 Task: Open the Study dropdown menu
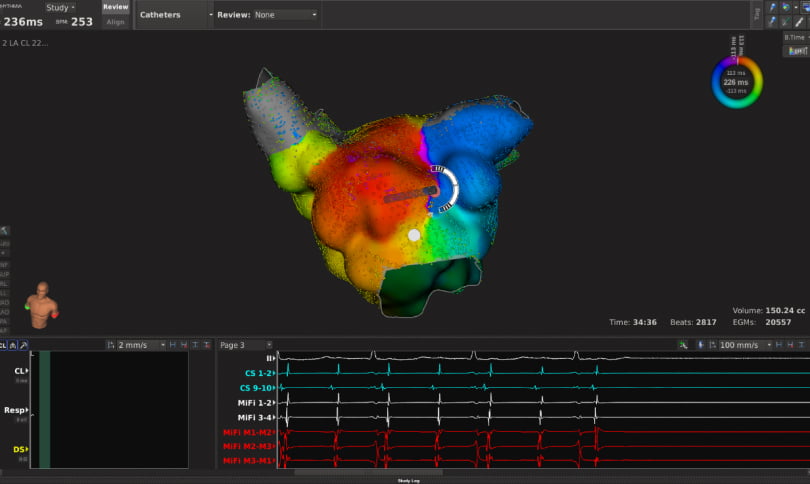tap(60, 7)
